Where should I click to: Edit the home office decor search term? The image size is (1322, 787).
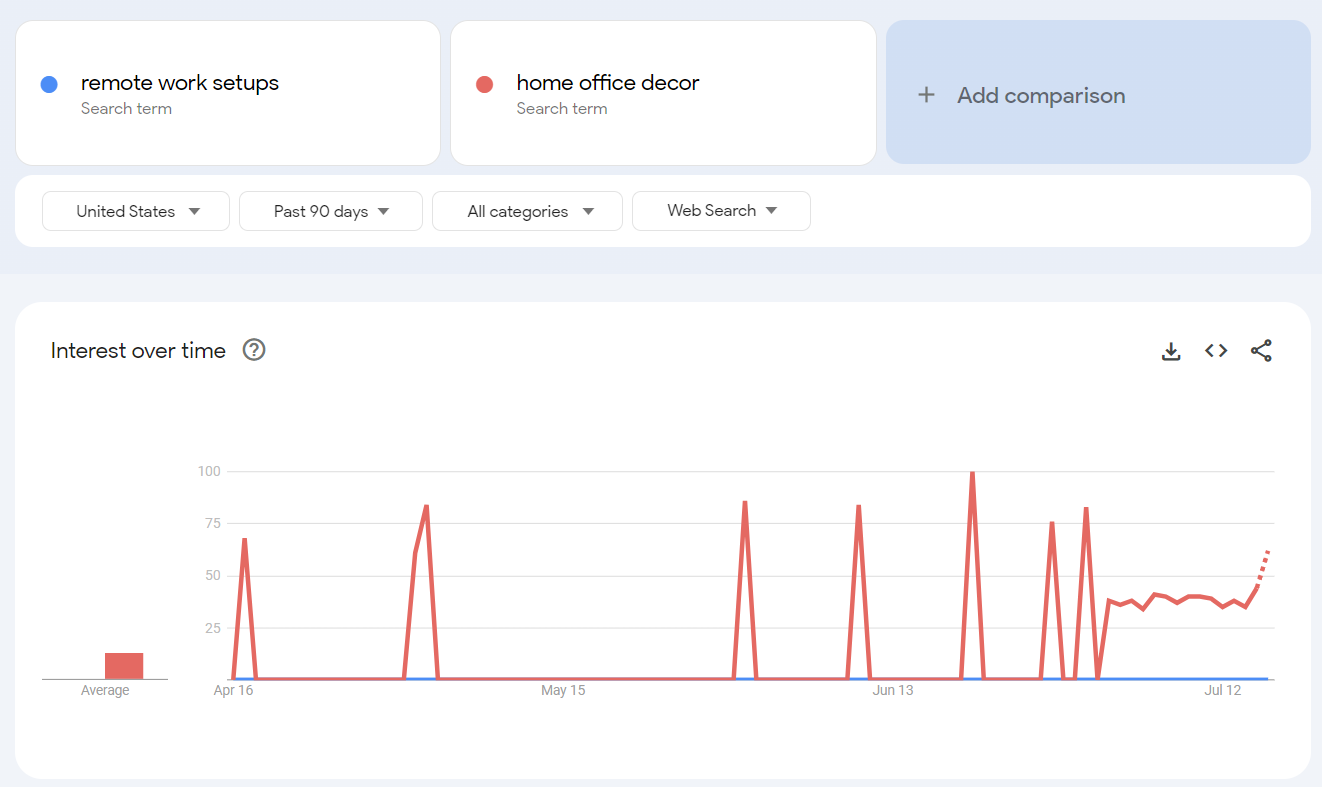point(663,93)
